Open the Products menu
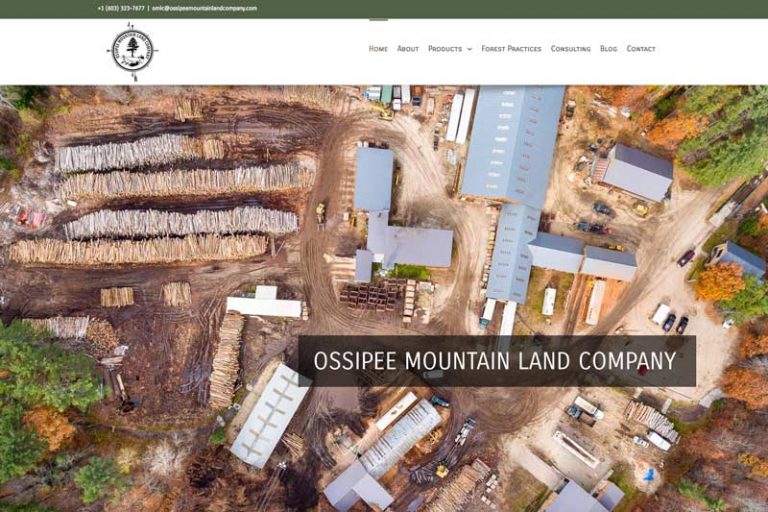 (x=445, y=49)
